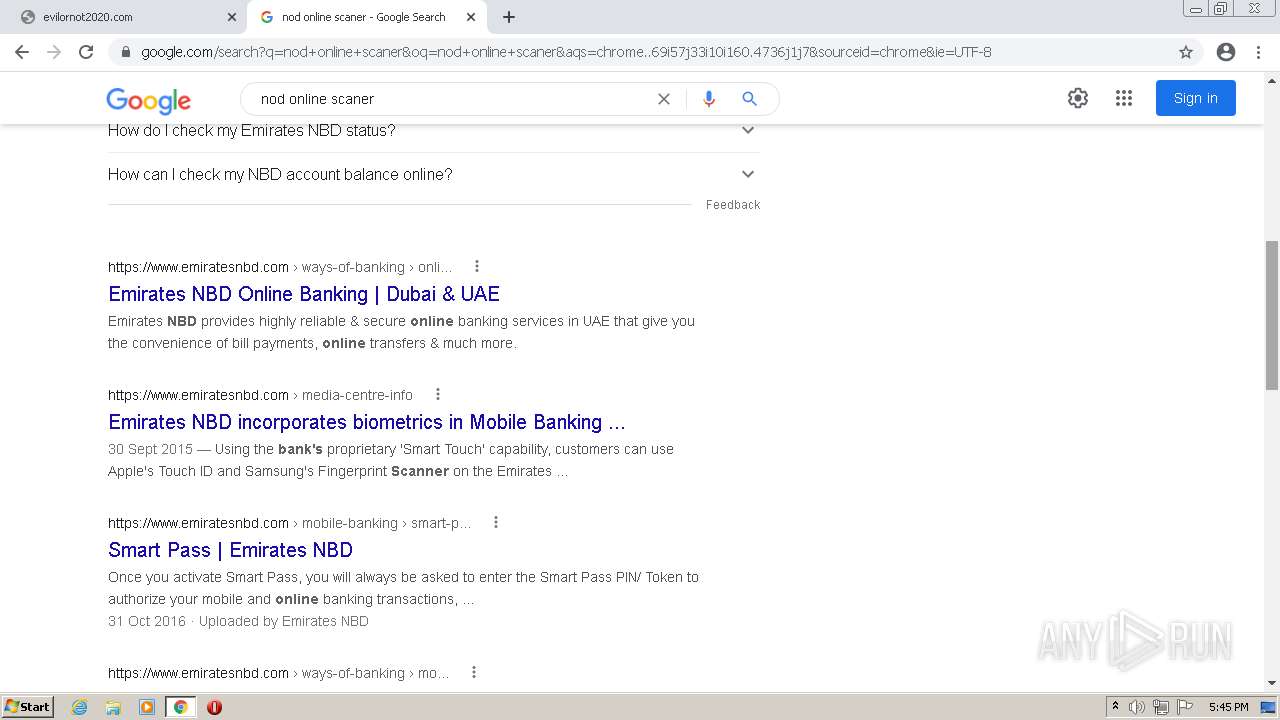
Task: Click scrollbar down arrow
Action: point(1272,683)
